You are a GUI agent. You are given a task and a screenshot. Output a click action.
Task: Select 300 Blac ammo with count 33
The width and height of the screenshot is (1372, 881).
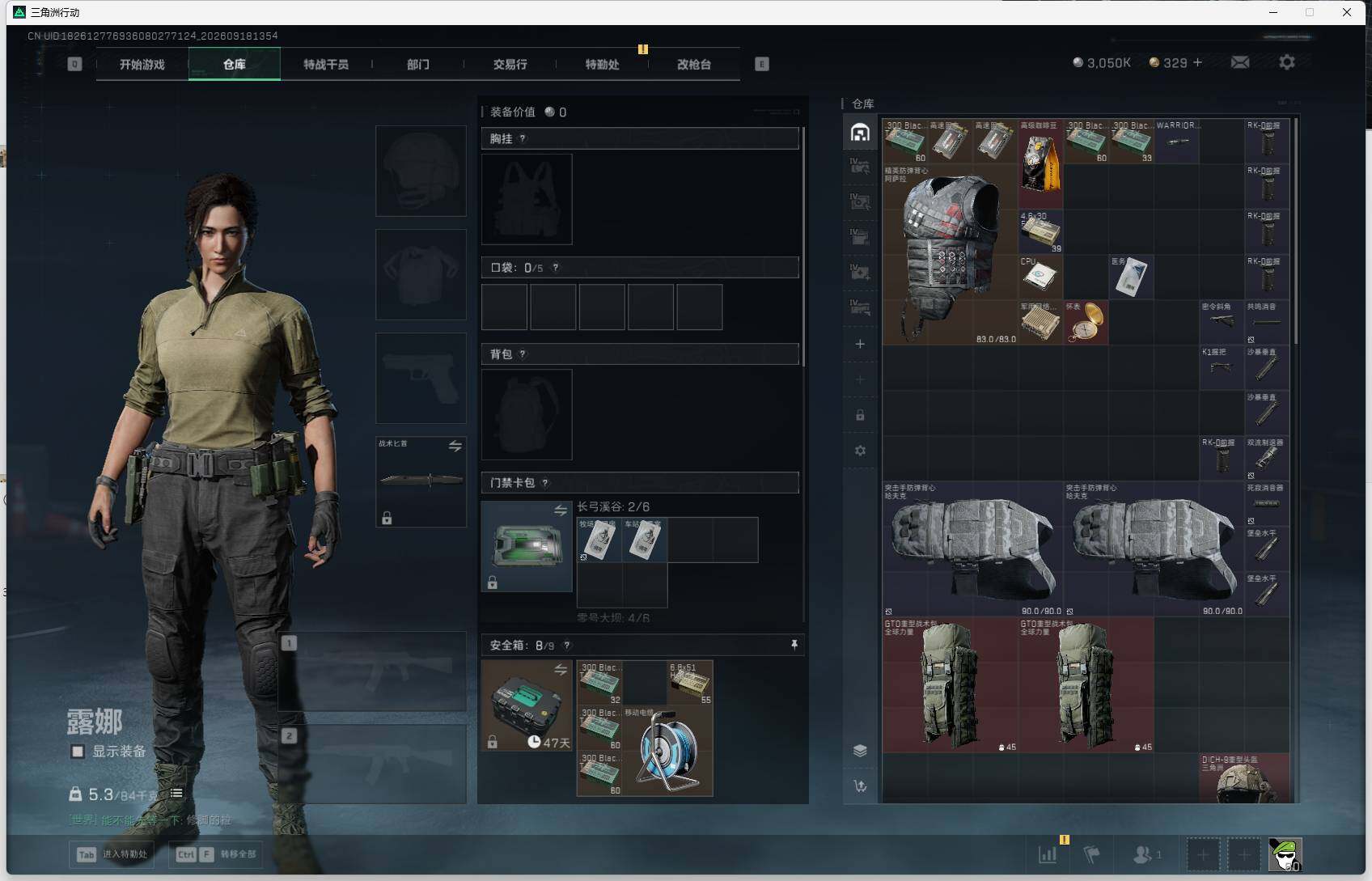pyautogui.click(x=1131, y=142)
